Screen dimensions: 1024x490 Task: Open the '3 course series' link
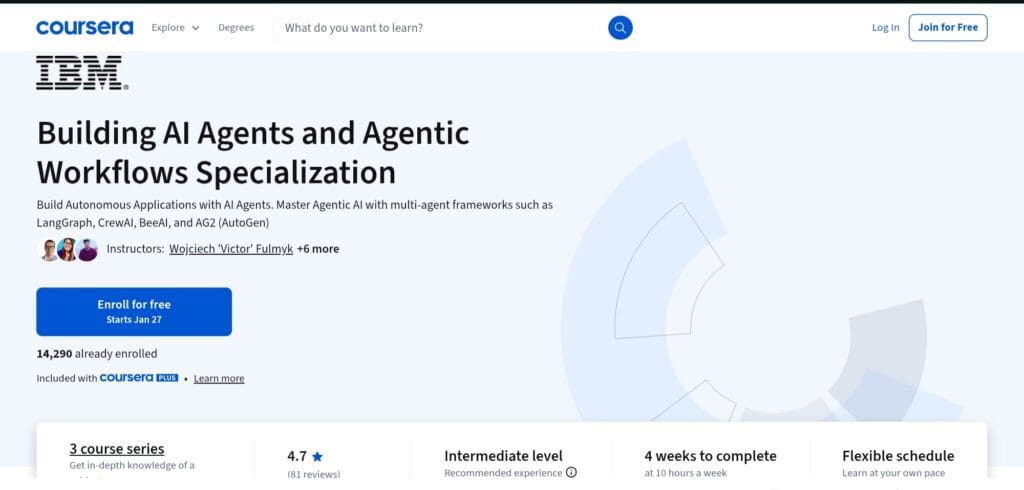117,449
